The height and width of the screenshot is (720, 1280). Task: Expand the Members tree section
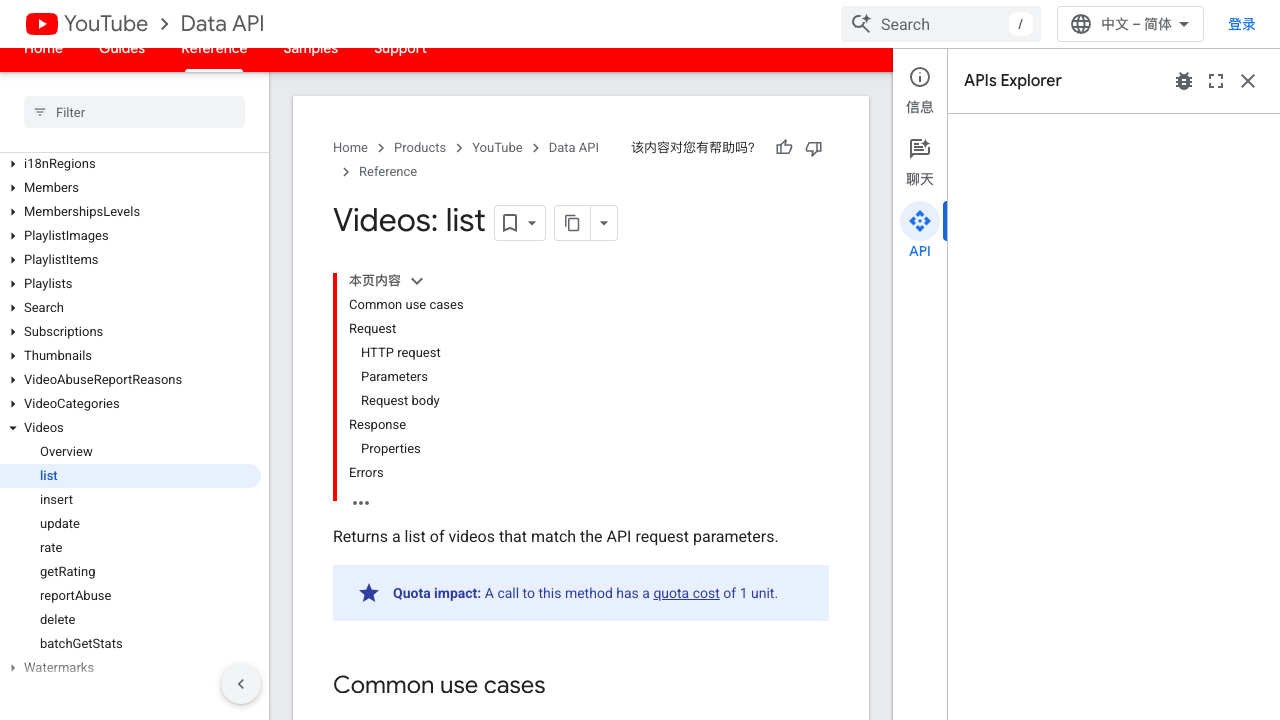coord(13,188)
